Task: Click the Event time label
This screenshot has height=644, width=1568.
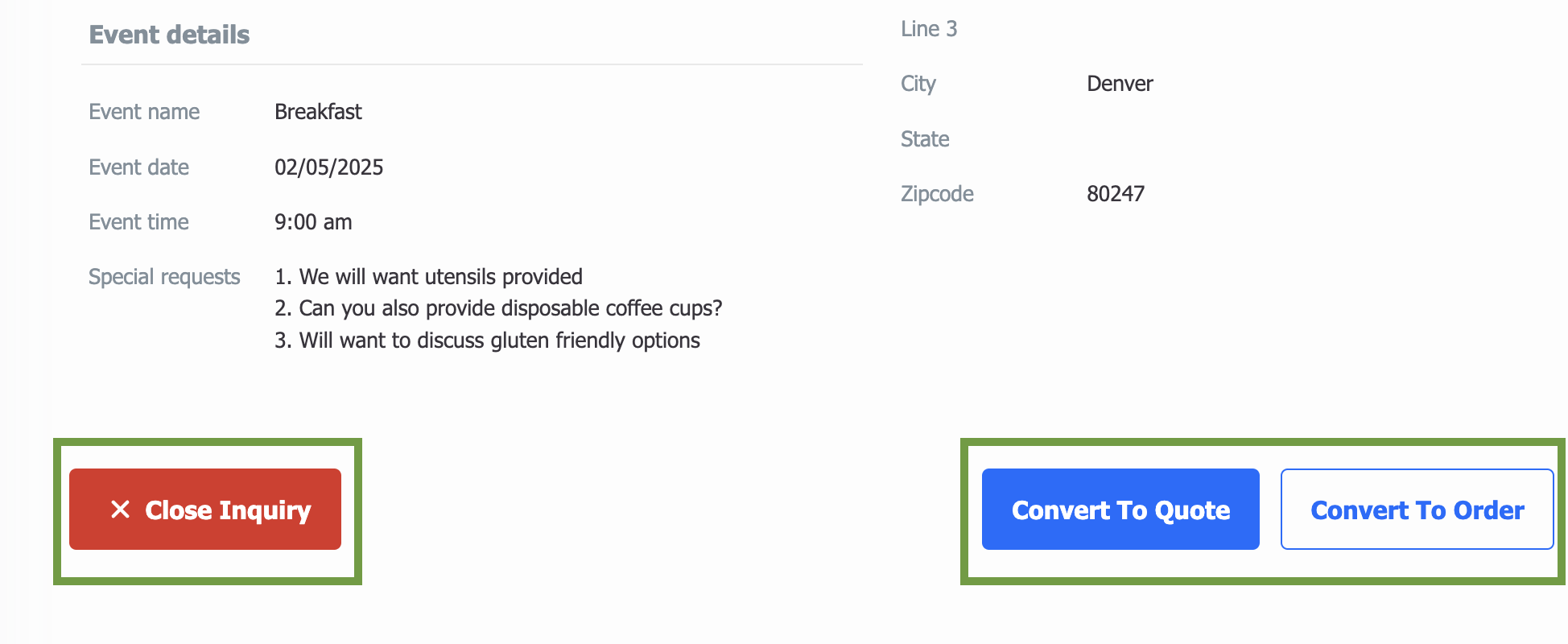Action: (138, 222)
